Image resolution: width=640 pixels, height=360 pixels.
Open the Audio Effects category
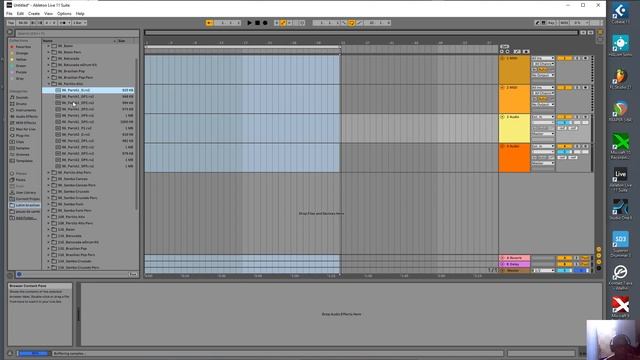[x=27, y=116]
